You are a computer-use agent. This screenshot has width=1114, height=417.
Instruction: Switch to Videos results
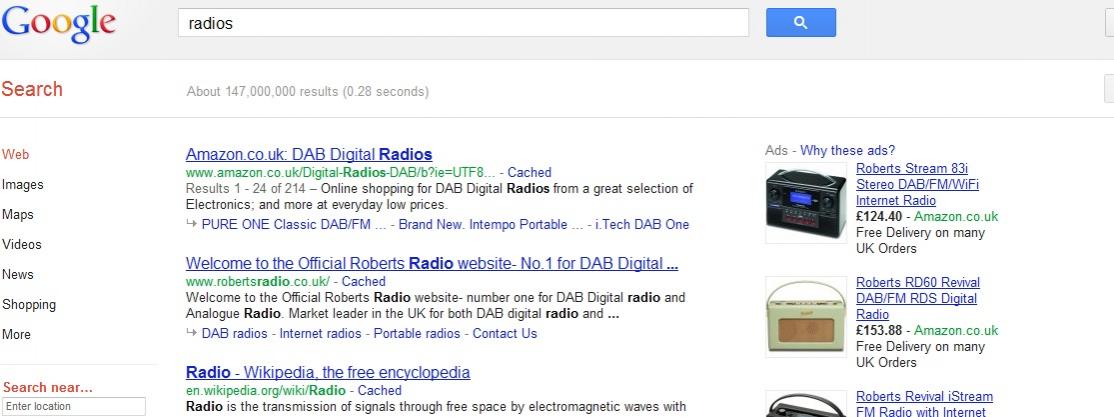[x=22, y=244]
